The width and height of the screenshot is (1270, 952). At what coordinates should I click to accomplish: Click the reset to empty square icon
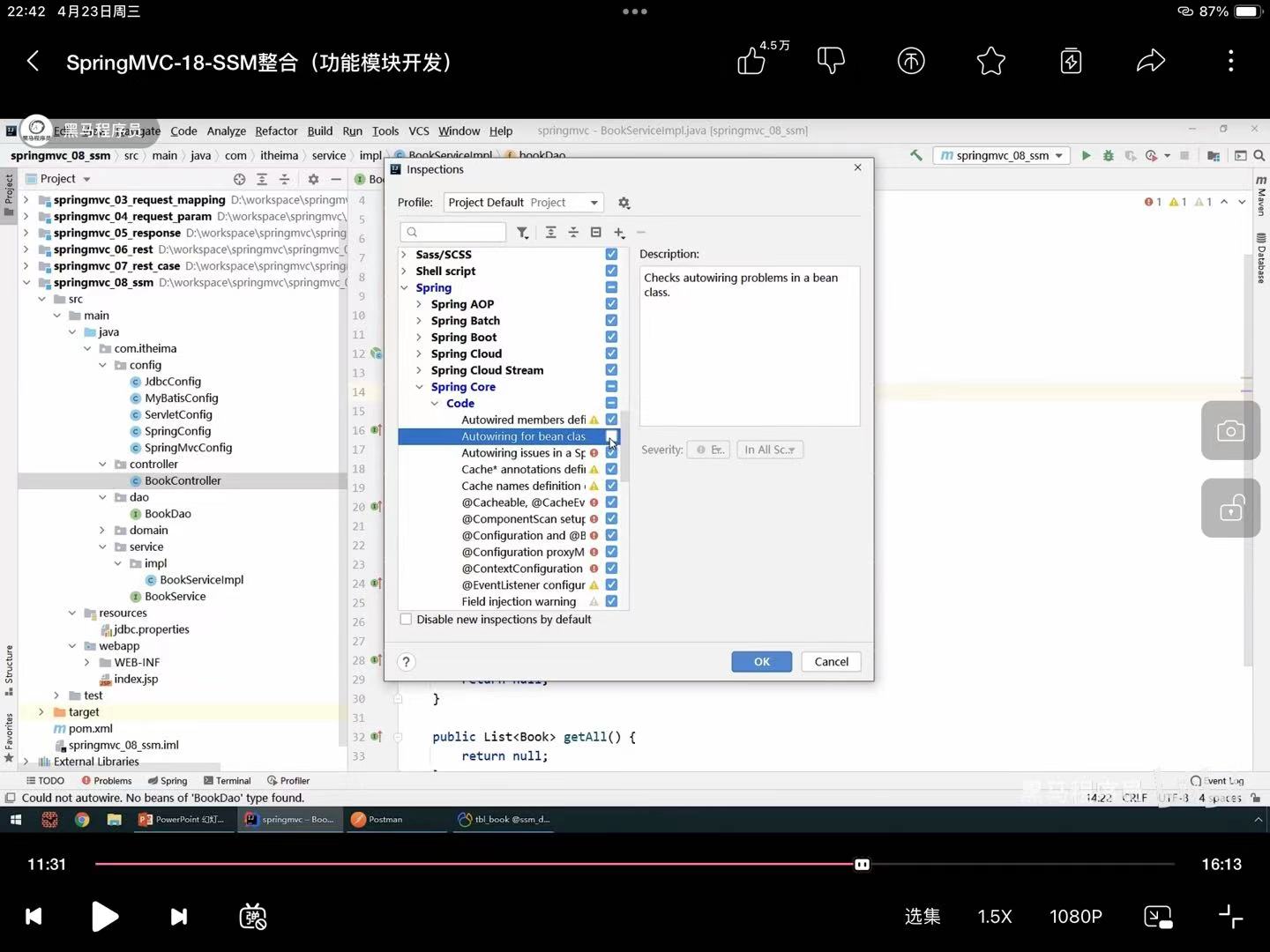coord(596,232)
